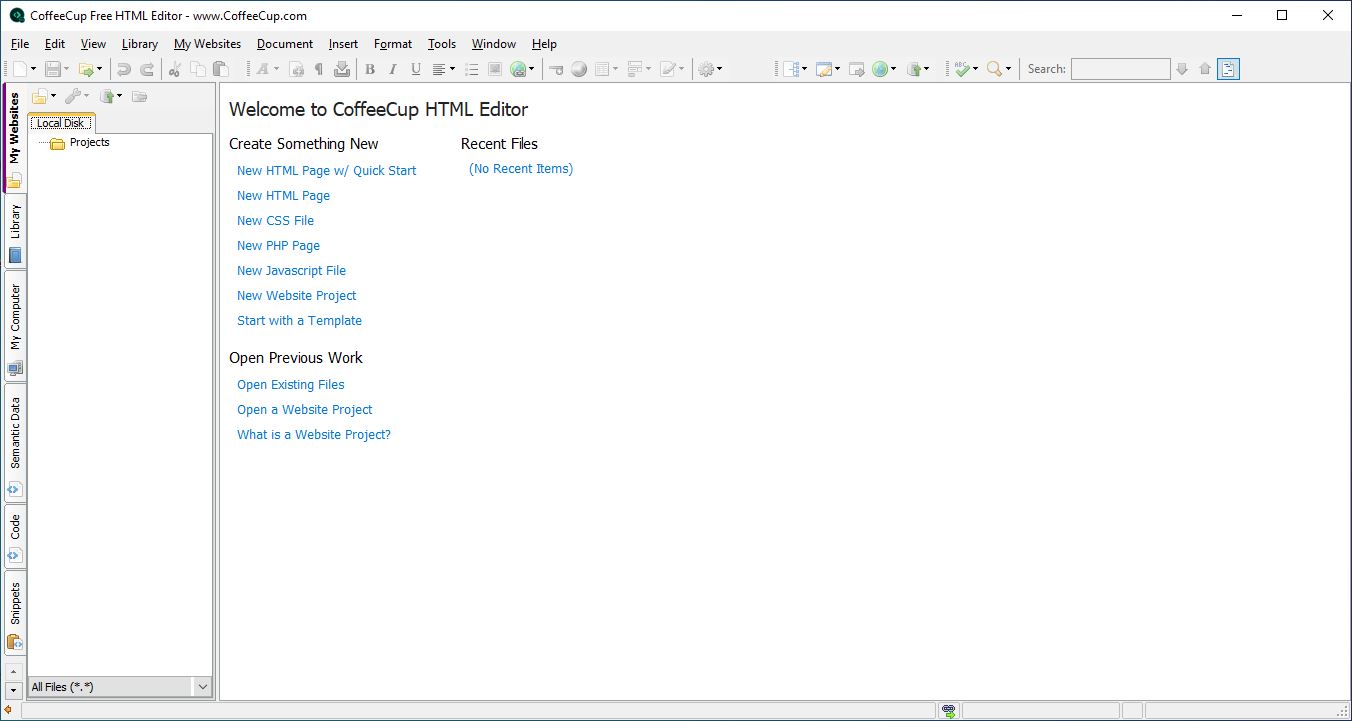Click the table insert icon

[602, 69]
